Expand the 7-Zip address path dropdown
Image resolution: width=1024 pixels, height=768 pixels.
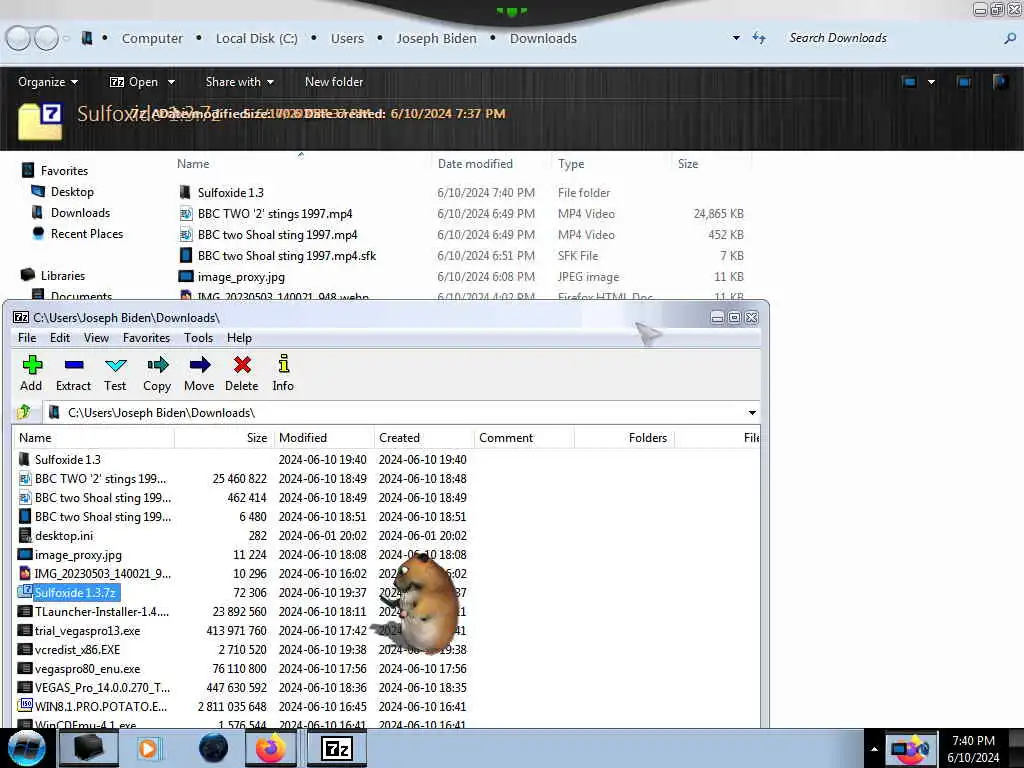coord(752,413)
